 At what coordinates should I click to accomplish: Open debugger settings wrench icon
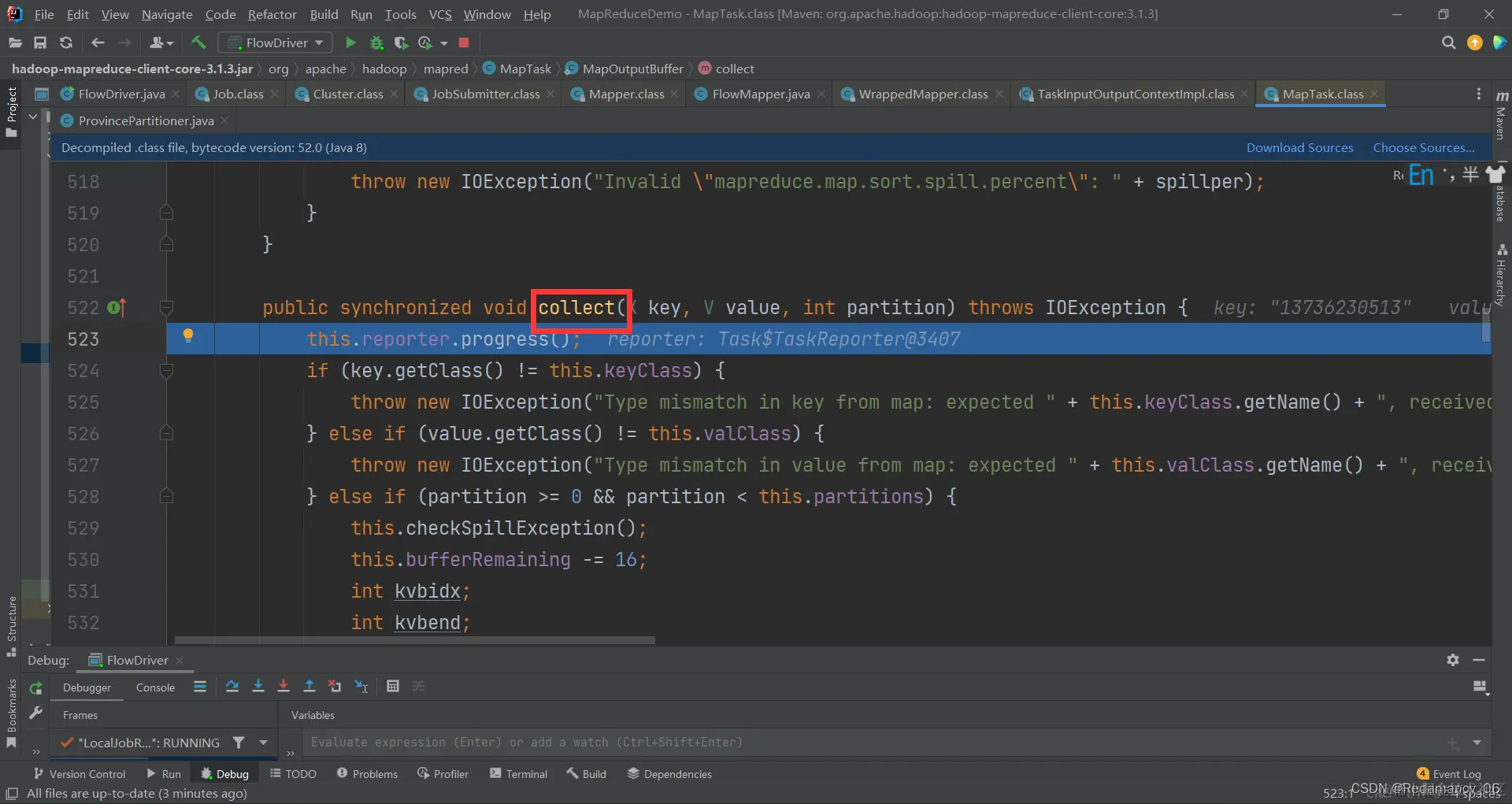click(x=35, y=713)
